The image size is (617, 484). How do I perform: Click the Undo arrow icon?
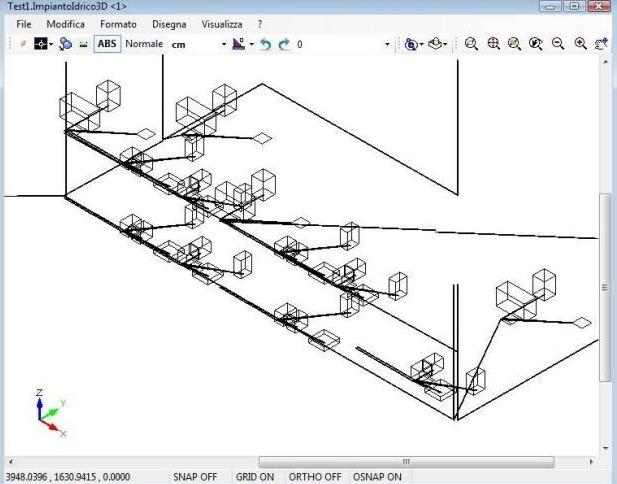[267, 45]
